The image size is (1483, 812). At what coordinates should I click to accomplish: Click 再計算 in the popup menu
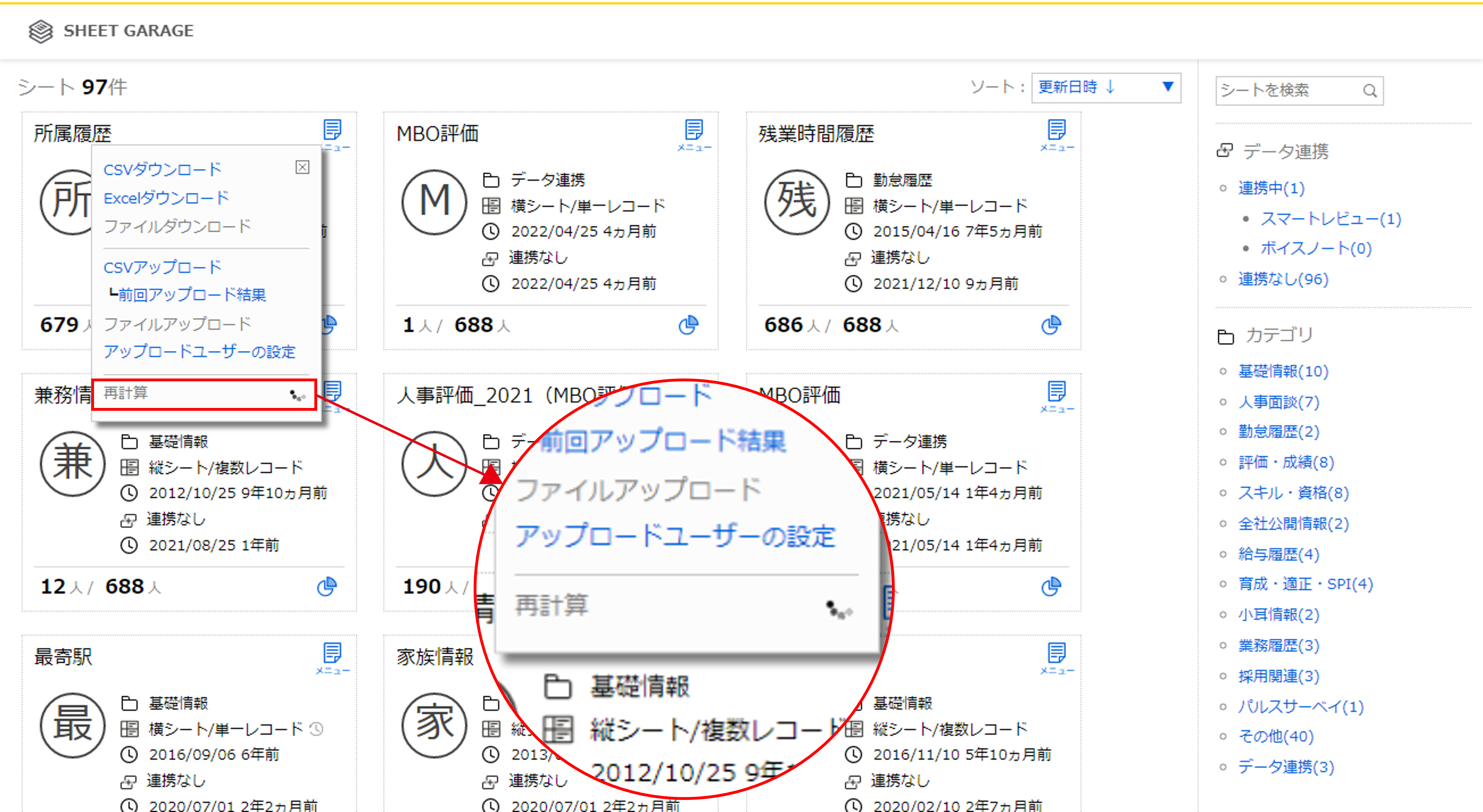click(204, 394)
